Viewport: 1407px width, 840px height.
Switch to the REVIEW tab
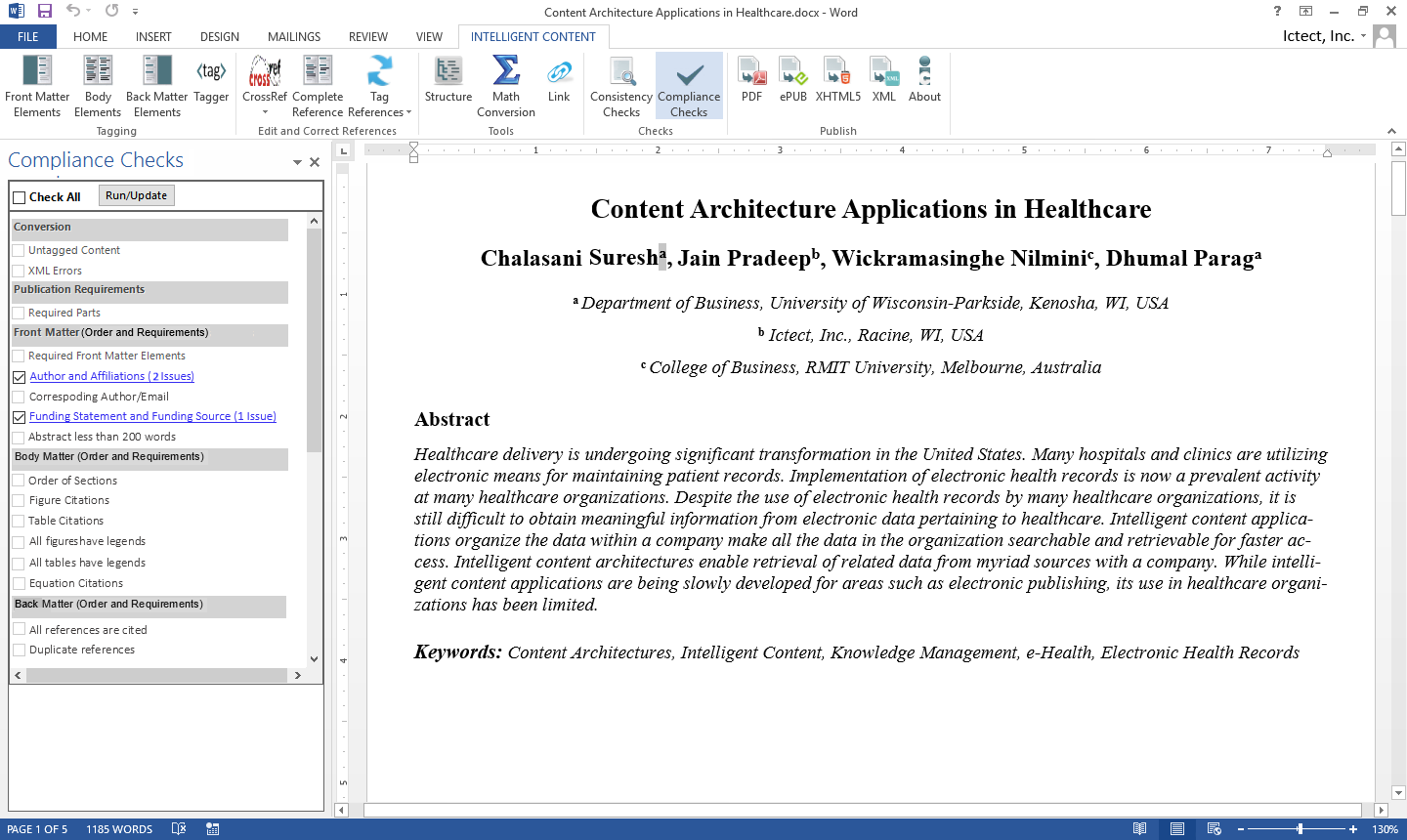click(x=368, y=37)
